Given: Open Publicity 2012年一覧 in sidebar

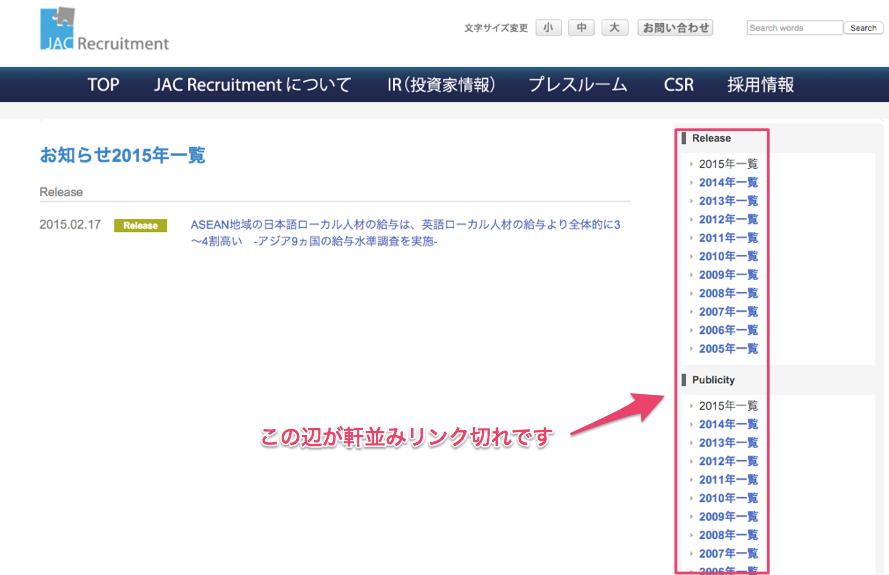Looking at the screenshot, I should (728, 461).
